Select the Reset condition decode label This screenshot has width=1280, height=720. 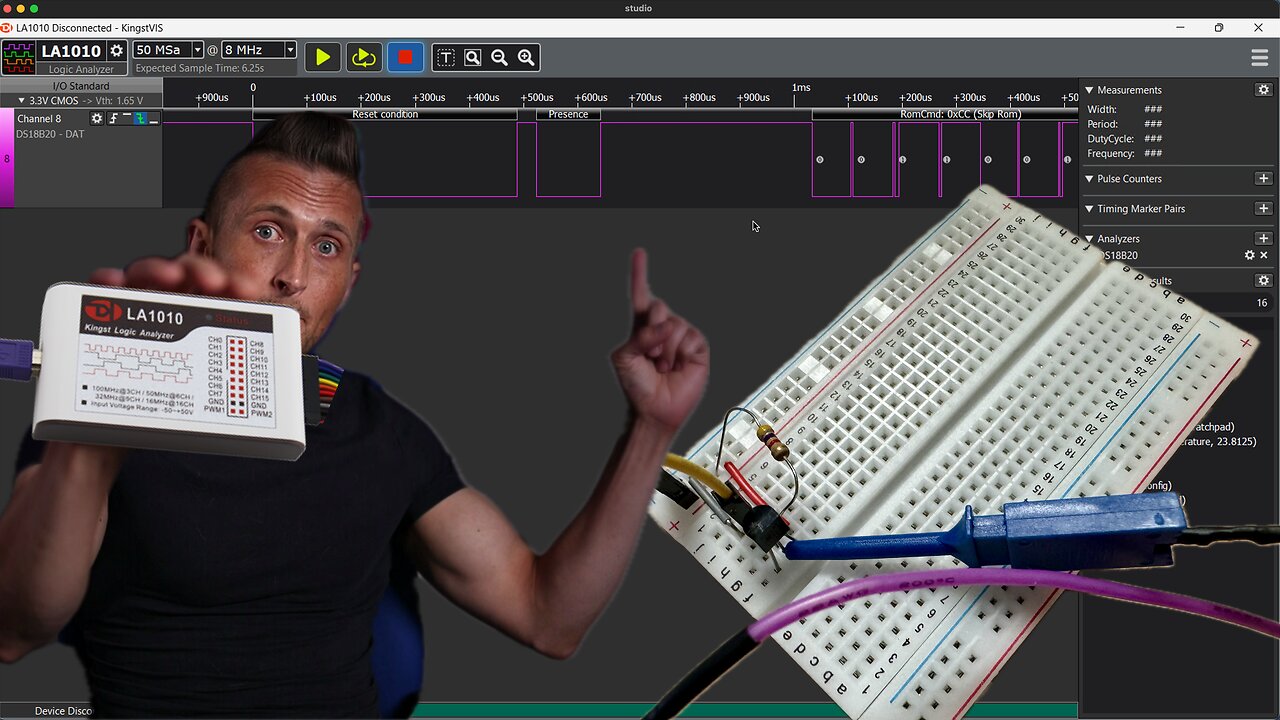tap(385, 114)
